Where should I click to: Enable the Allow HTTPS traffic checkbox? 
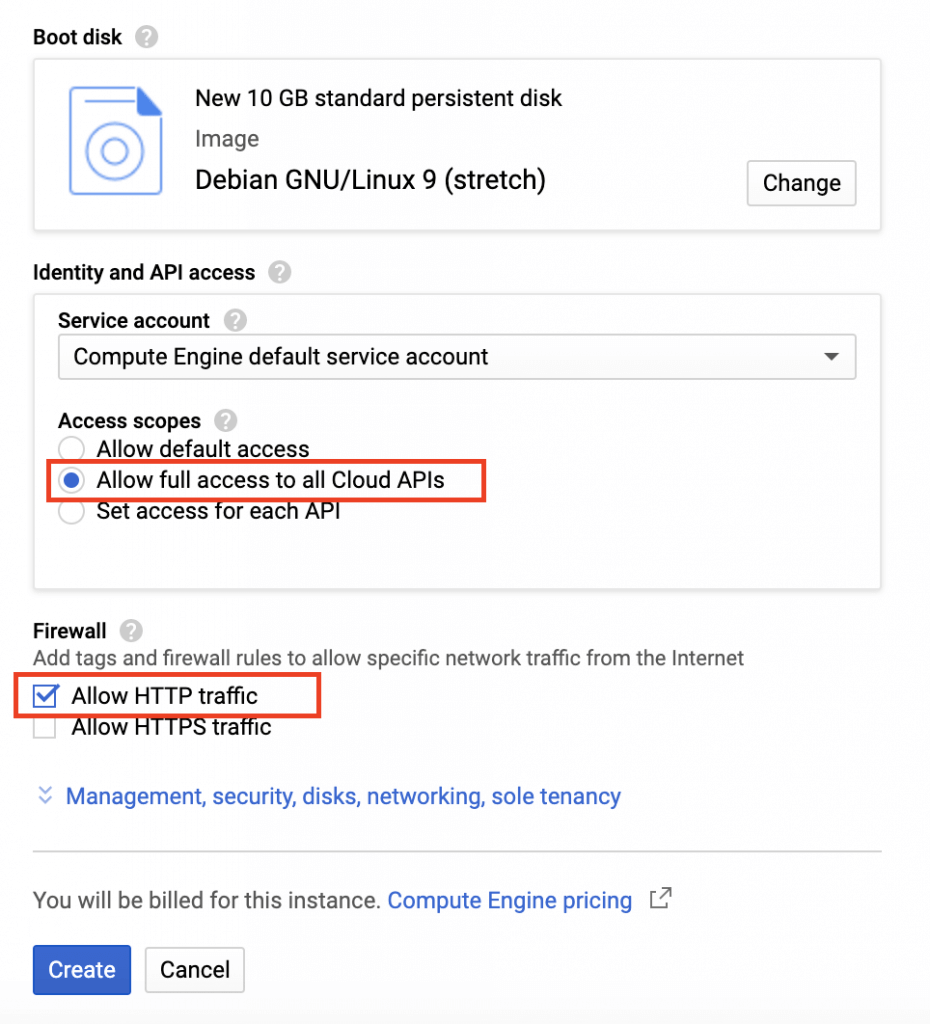[44, 727]
